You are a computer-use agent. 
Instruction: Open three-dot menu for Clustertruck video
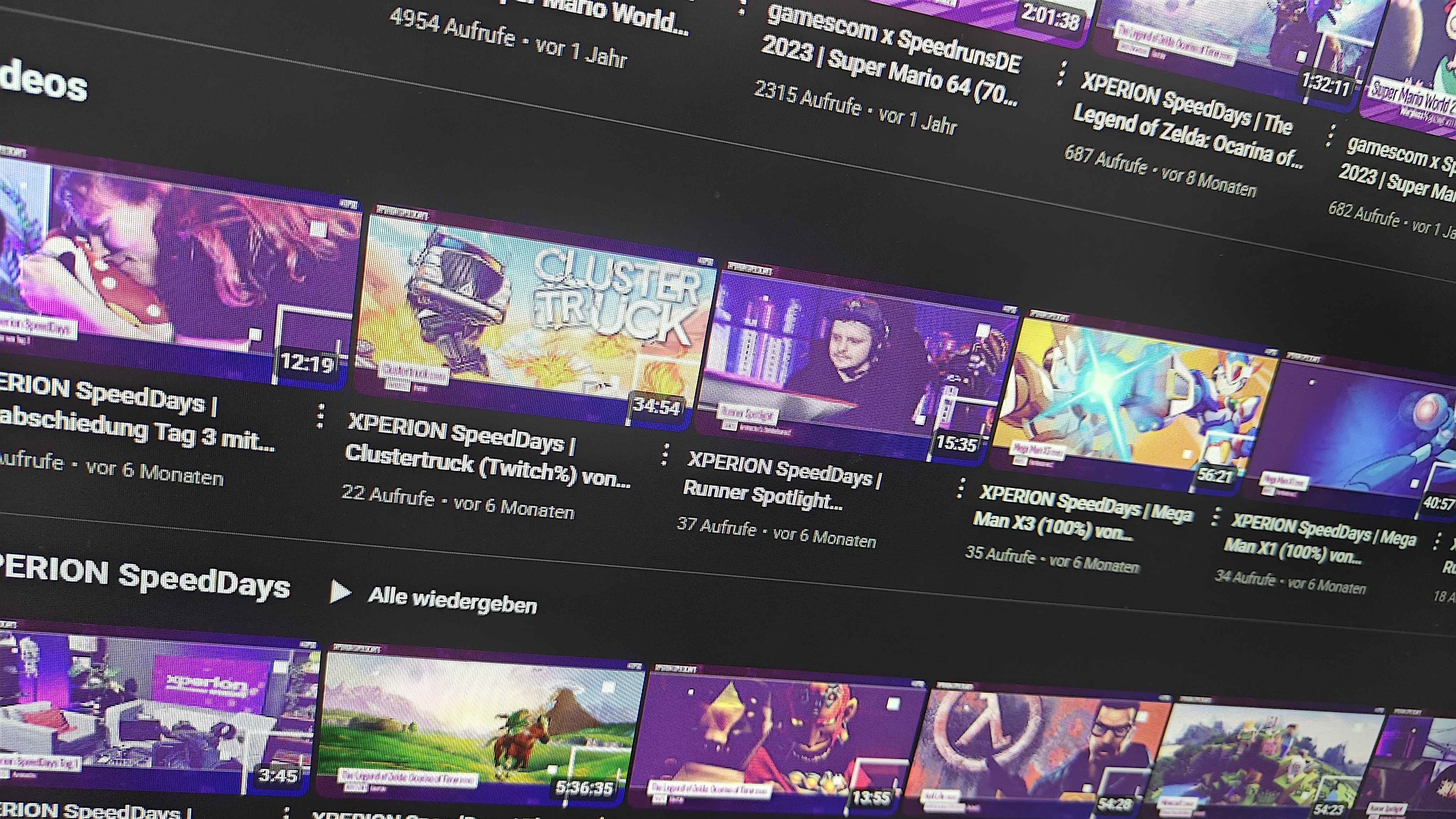[x=666, y=454]
